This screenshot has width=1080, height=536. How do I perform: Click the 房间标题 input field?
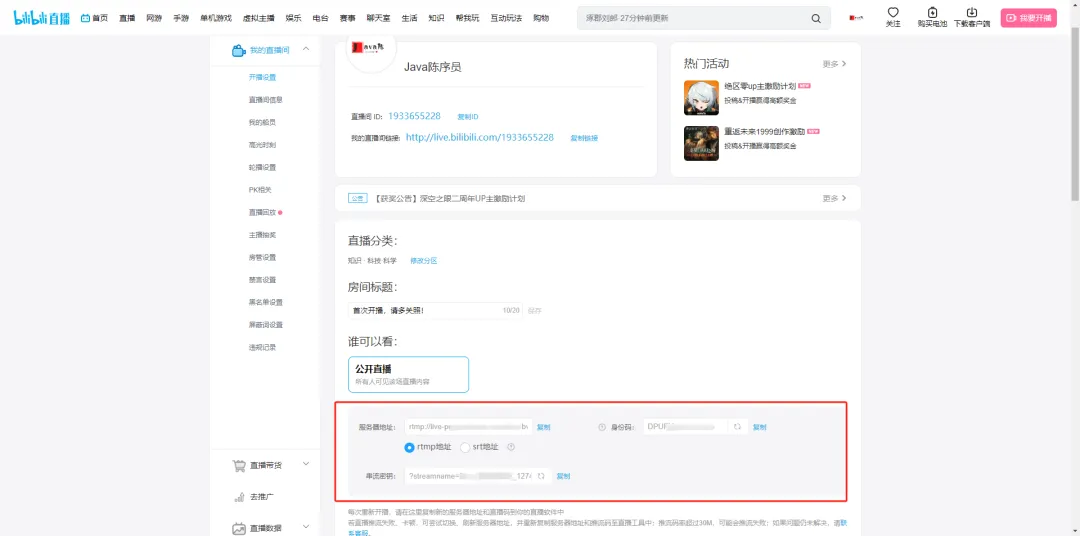425,310
